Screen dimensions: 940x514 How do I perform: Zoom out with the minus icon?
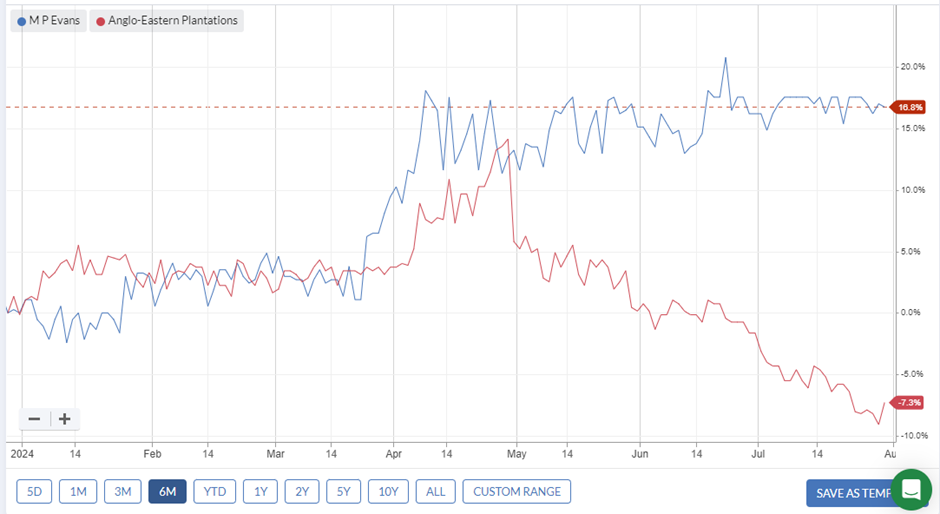(x=34, y=419)
